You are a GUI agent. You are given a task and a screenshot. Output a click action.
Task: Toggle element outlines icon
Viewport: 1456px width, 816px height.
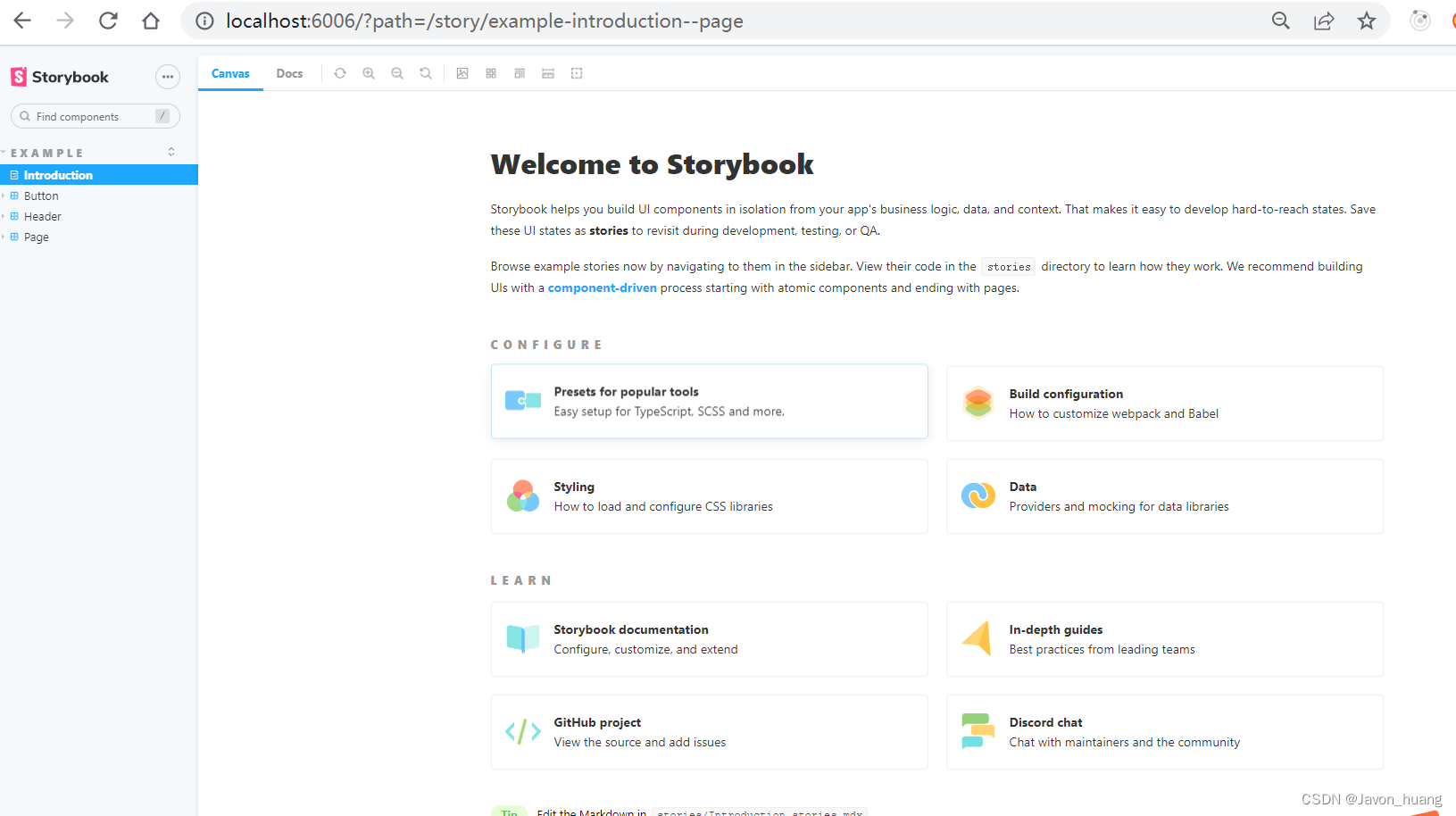tap(577, 73)
